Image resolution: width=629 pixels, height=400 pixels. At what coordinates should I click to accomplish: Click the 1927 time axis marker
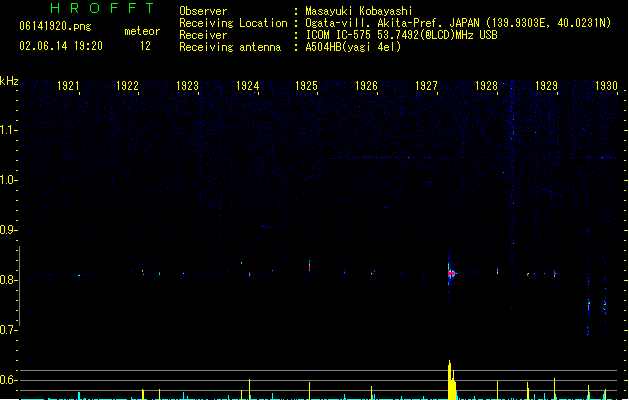pos(426,86)
